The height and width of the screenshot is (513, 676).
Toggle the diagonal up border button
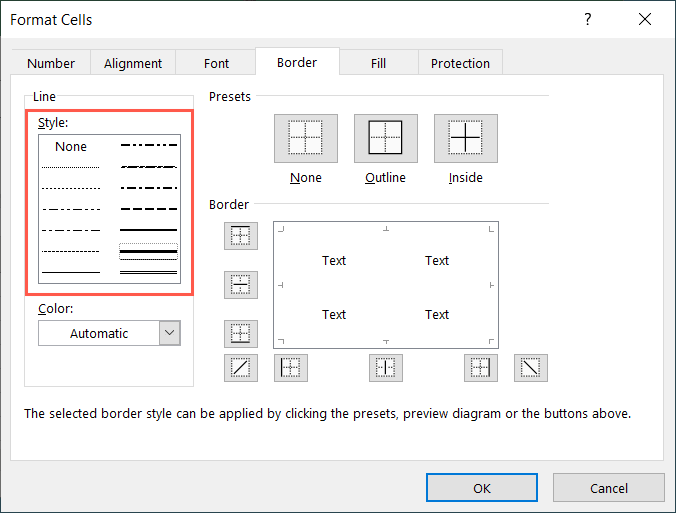click(x=241, y=368)
